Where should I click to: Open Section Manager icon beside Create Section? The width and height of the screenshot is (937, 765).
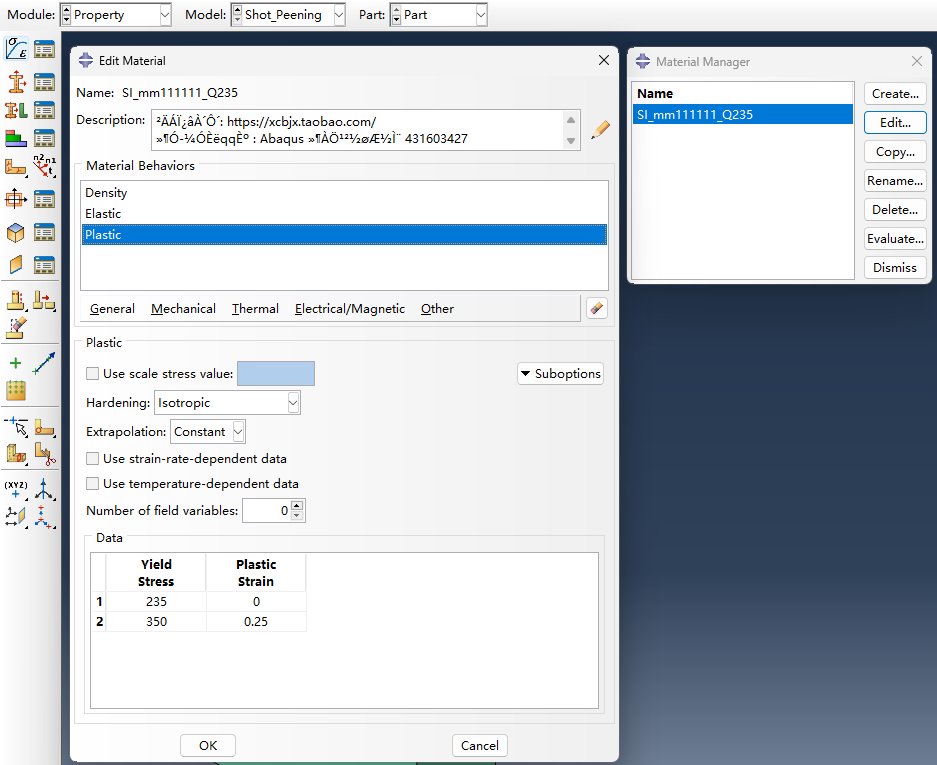point(44,82)
